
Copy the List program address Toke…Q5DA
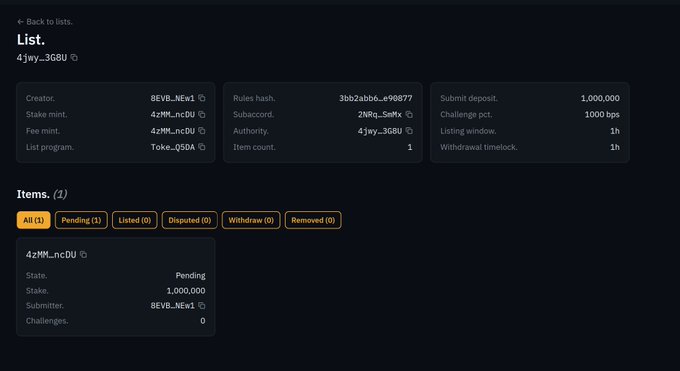(202, 147)
